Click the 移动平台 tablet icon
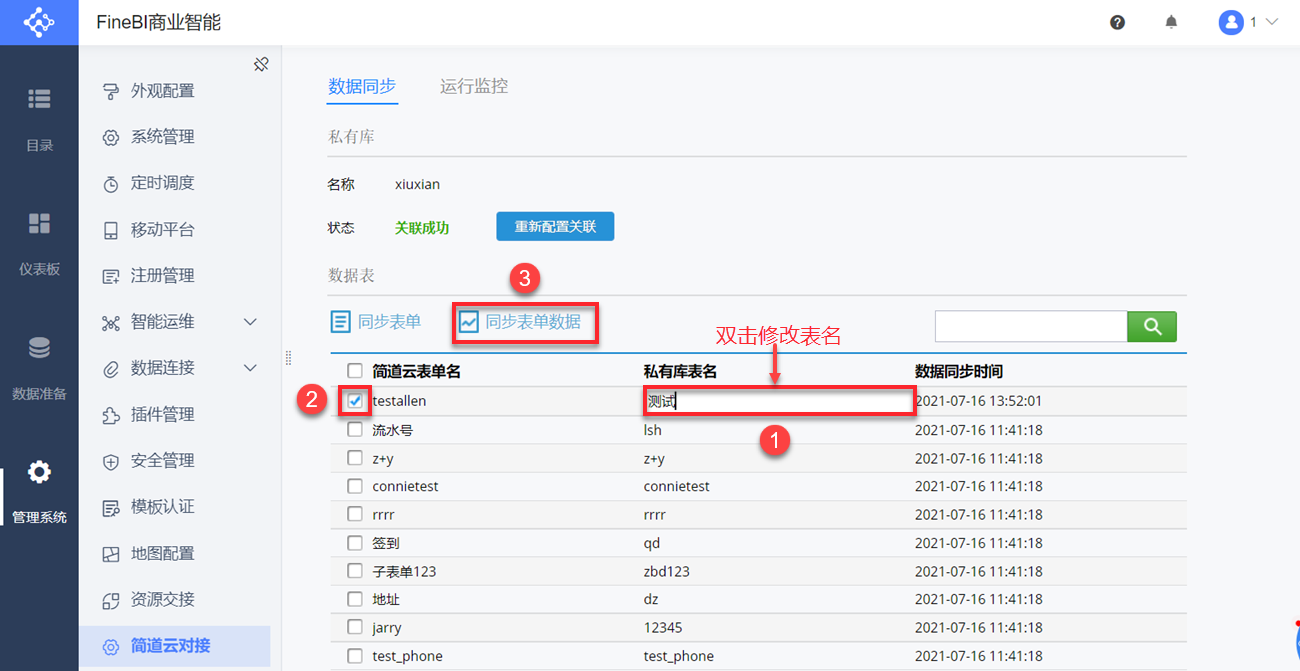Screen dimensions: 1300x671 pos(111,230)
